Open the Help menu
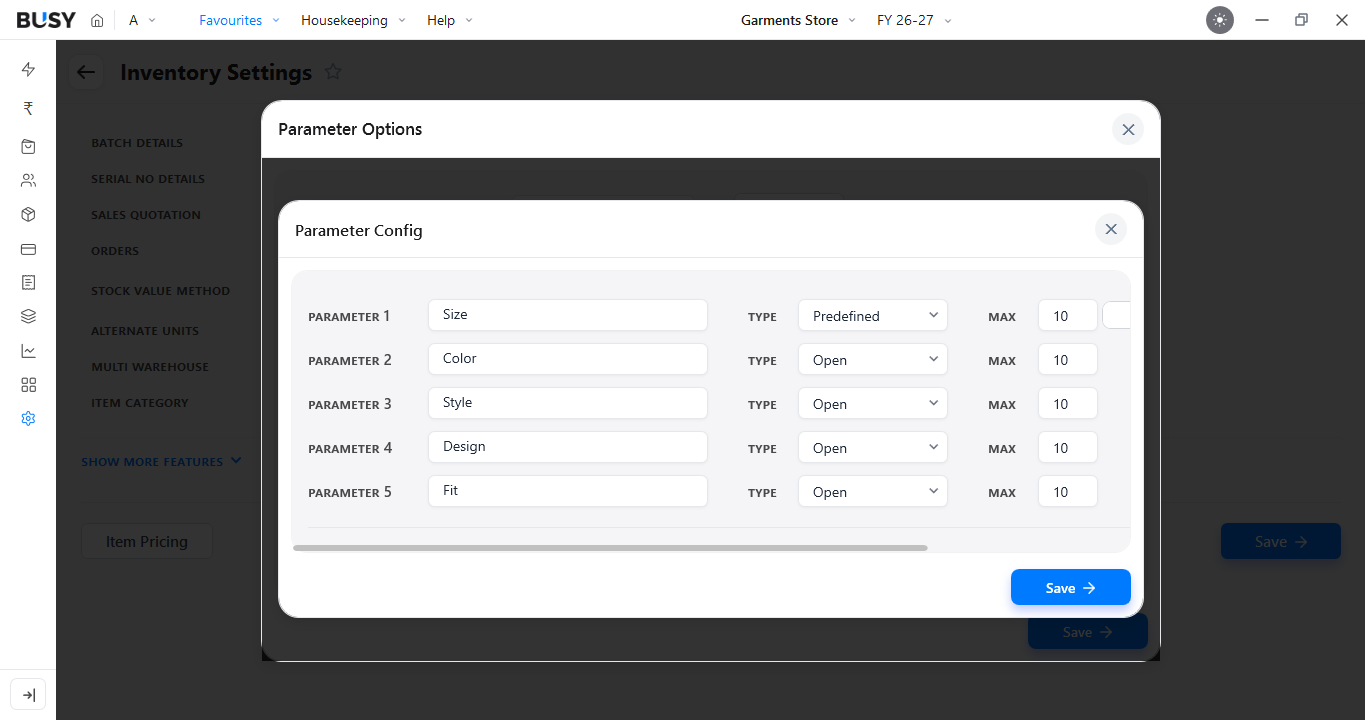Viewport: 1365px width, 720px height. click(x=449, y=20)
